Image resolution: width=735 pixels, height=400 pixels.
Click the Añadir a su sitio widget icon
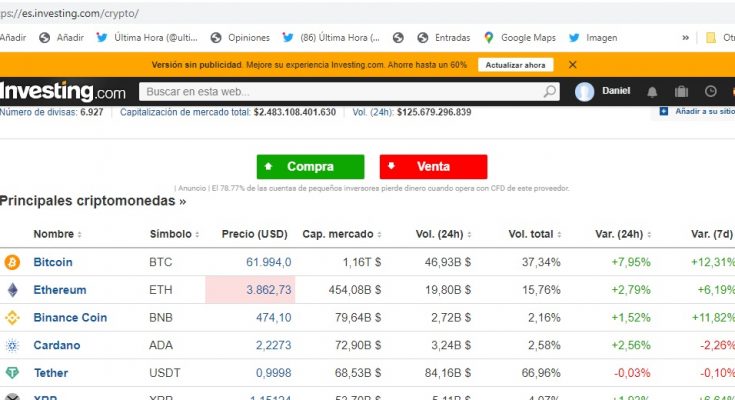pos(663,111)
